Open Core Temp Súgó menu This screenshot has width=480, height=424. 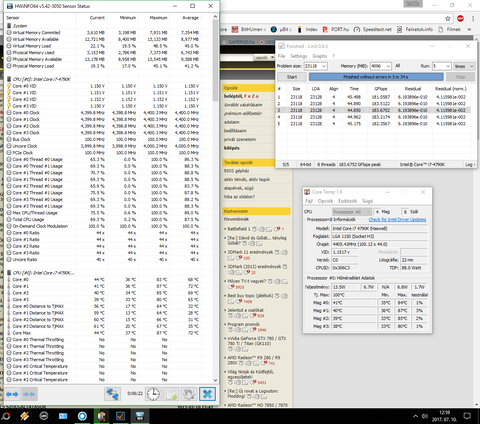pyautogui.click(x=367, y=201)
